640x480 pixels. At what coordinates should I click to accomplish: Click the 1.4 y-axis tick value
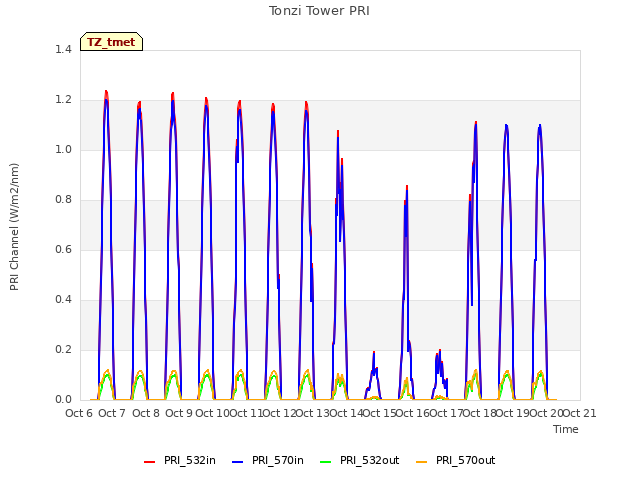pyautogui.click(x=63, y=49)
